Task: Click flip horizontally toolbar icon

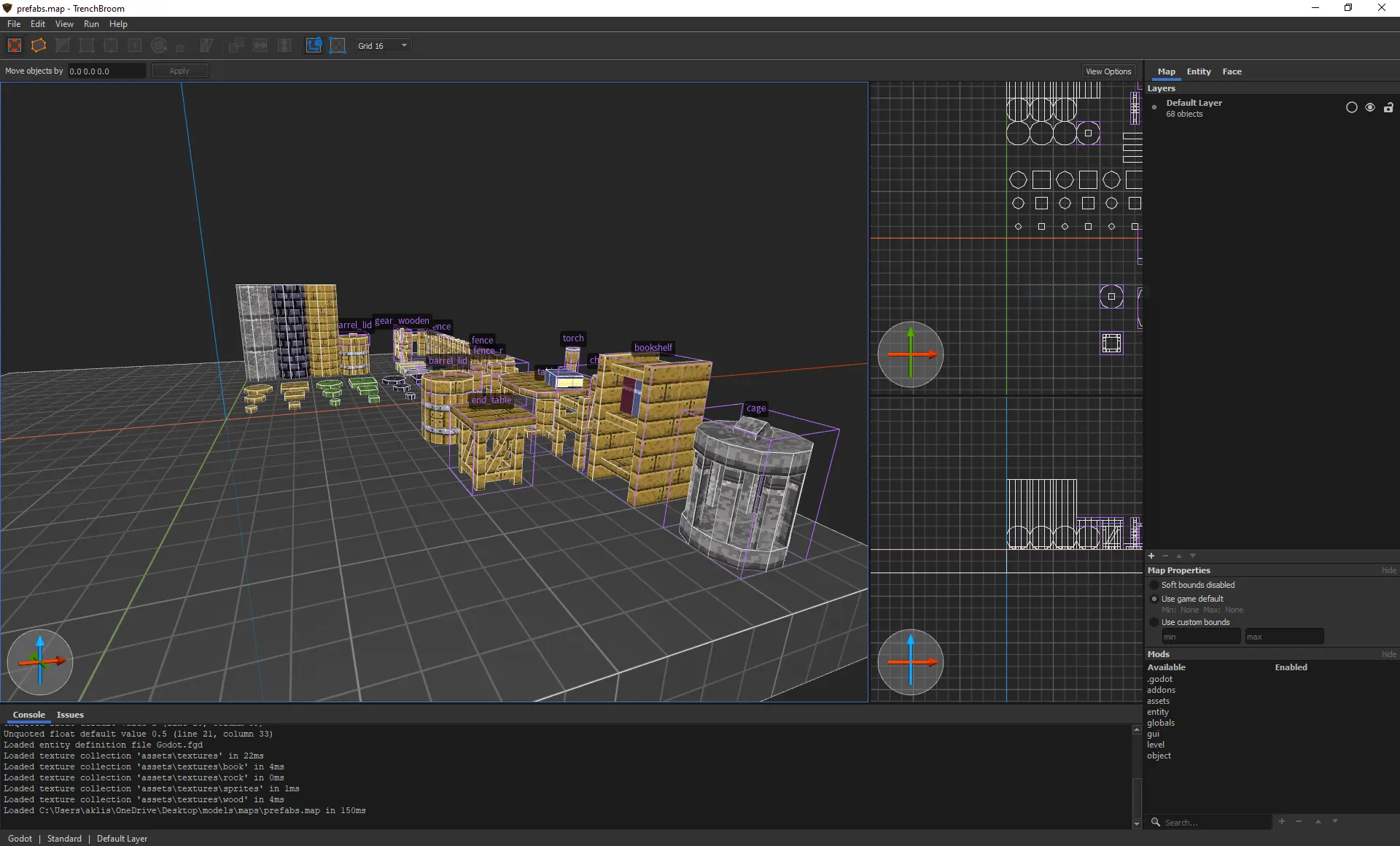Action: click(260, 45)
